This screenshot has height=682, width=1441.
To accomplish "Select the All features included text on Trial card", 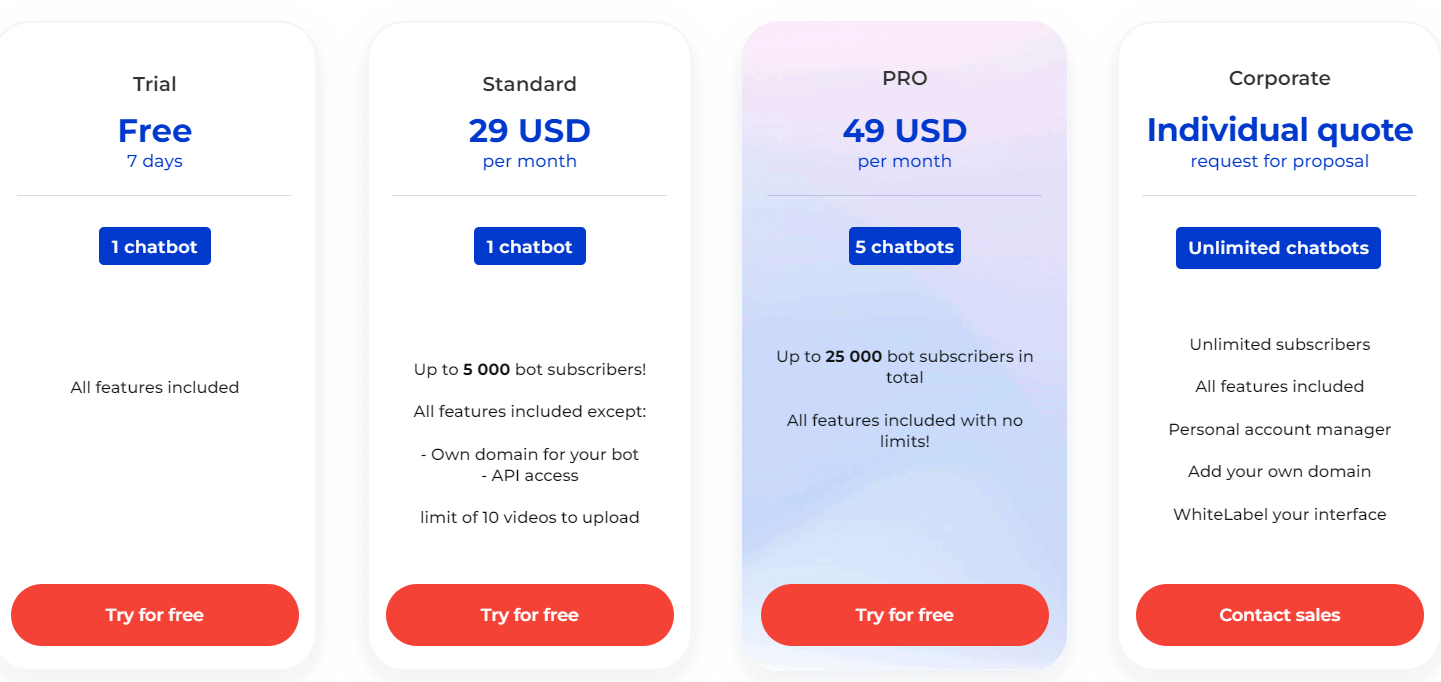I will 155,387.
